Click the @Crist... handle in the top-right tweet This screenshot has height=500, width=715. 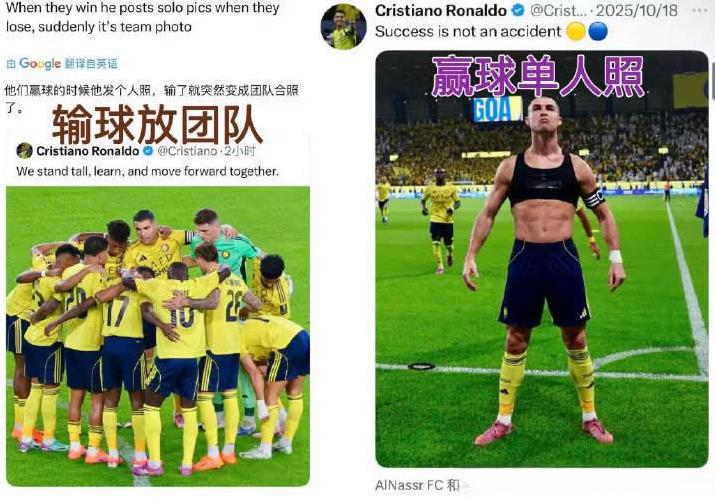pos(559,10)
